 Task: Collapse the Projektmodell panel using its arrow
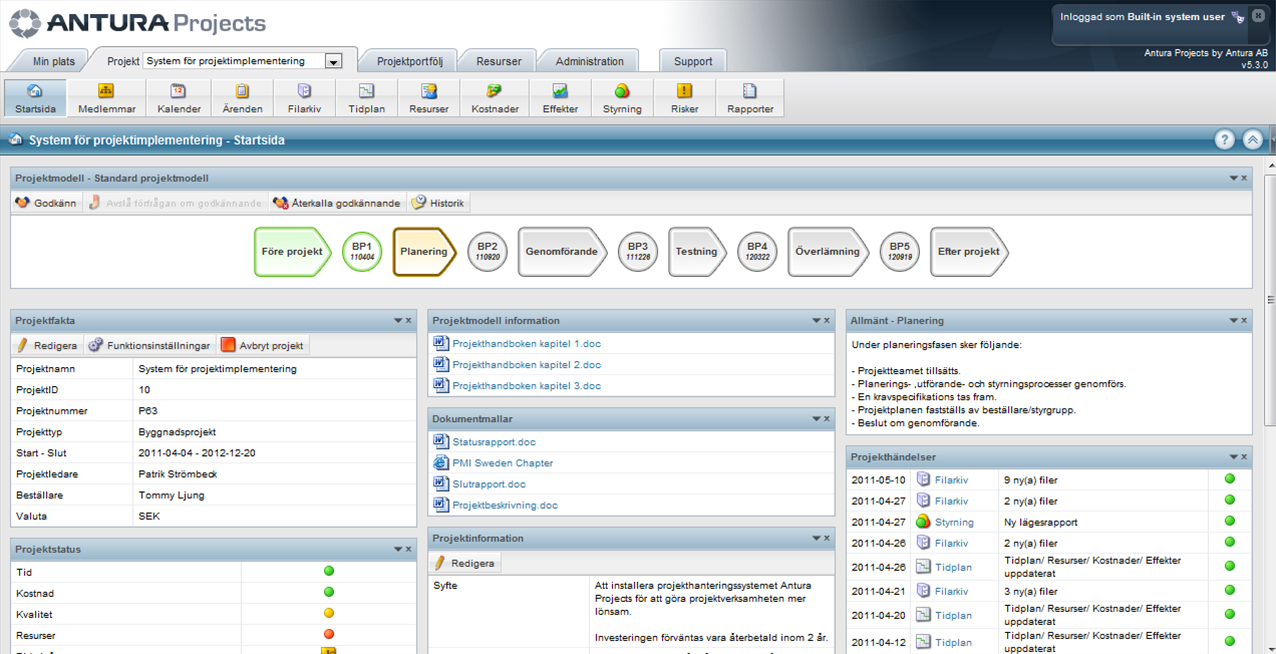click(x=1234, y=178)
